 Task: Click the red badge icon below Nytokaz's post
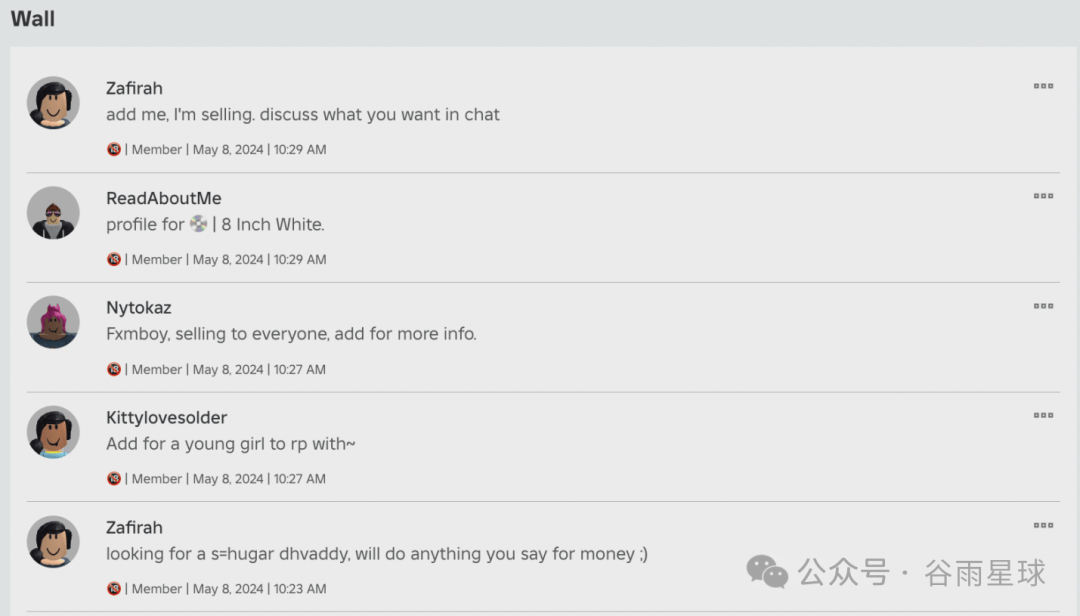pyautogui.click(x=114, y=369)
